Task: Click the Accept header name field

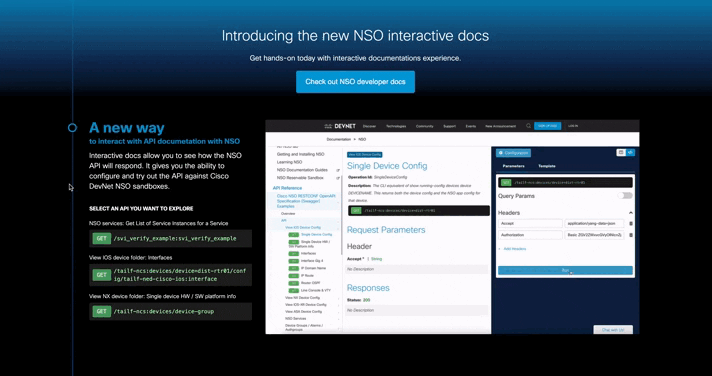Action: [x=530, y=223]
